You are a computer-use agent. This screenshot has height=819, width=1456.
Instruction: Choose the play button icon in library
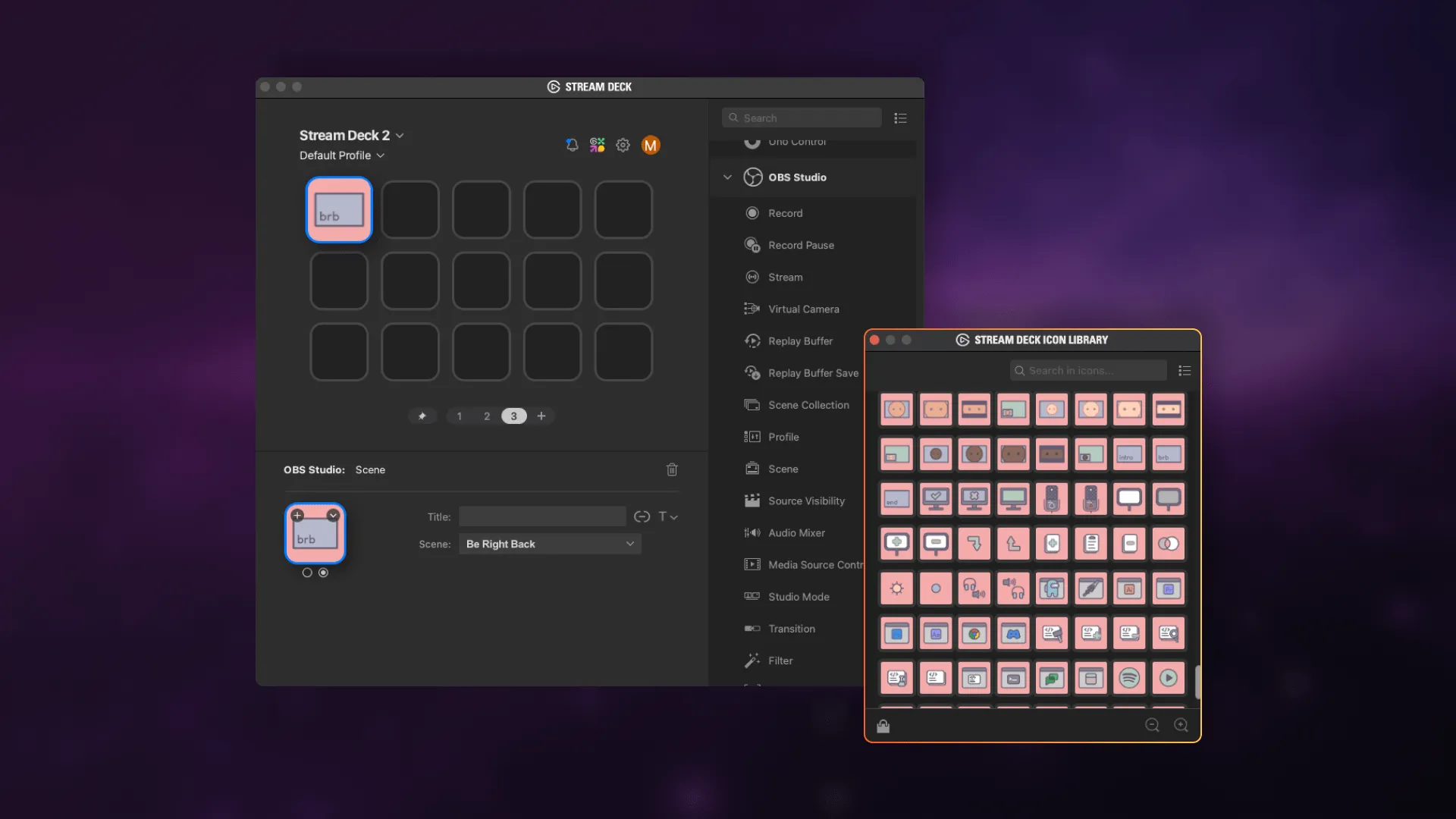[x=1169, y=678]
